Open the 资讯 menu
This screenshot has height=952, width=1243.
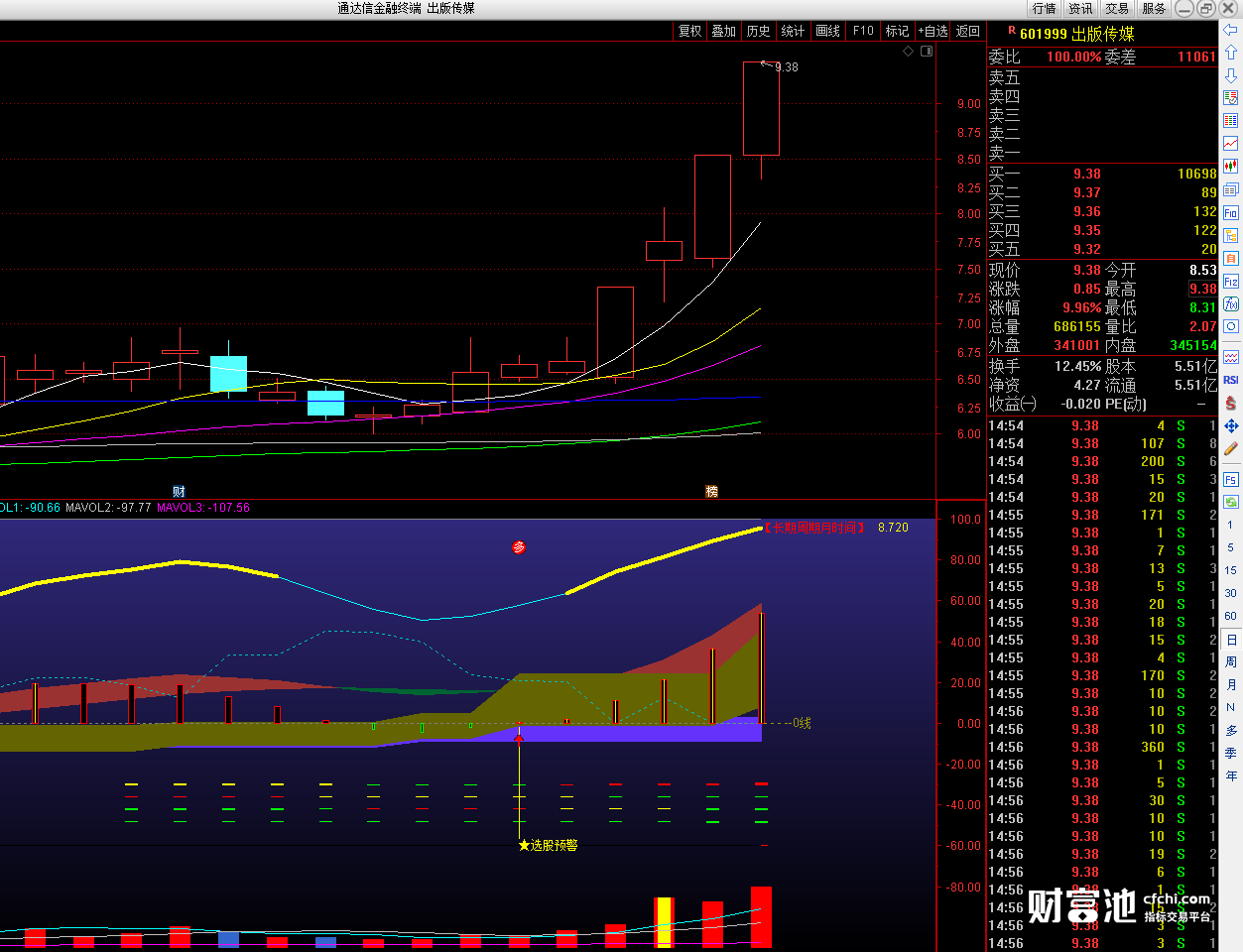tap(1080, 8)
